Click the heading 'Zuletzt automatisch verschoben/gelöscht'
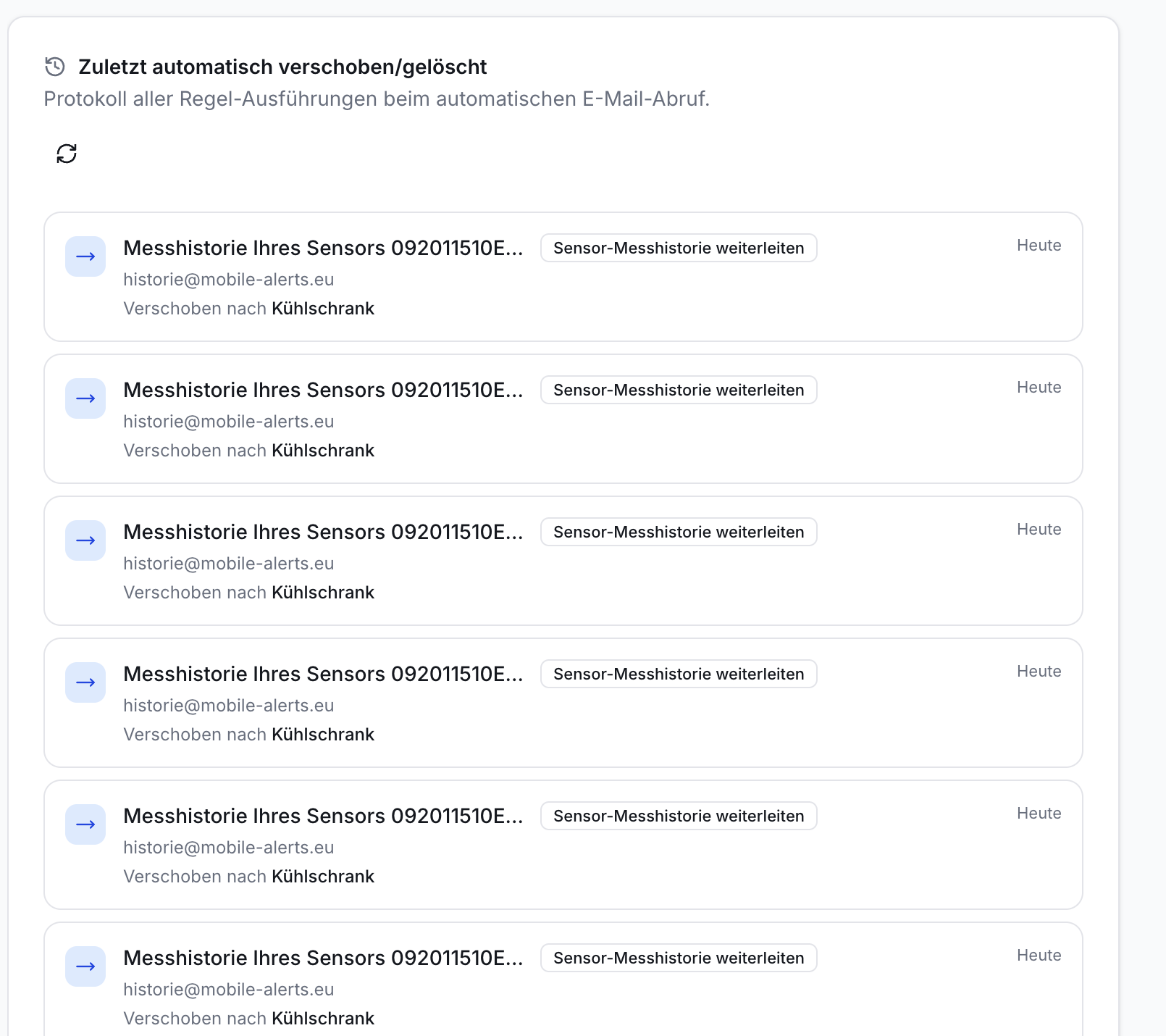This screenshot has width=1166, height=1036. pos(282,67)
